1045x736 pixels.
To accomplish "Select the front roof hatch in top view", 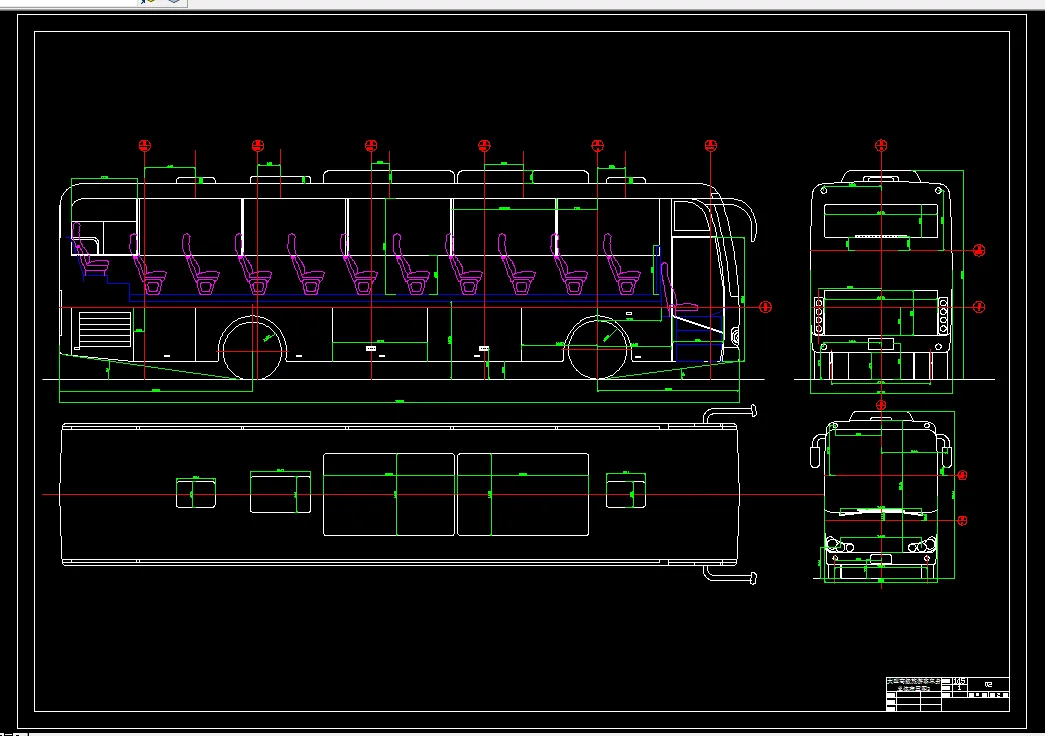I will (626, 491).
